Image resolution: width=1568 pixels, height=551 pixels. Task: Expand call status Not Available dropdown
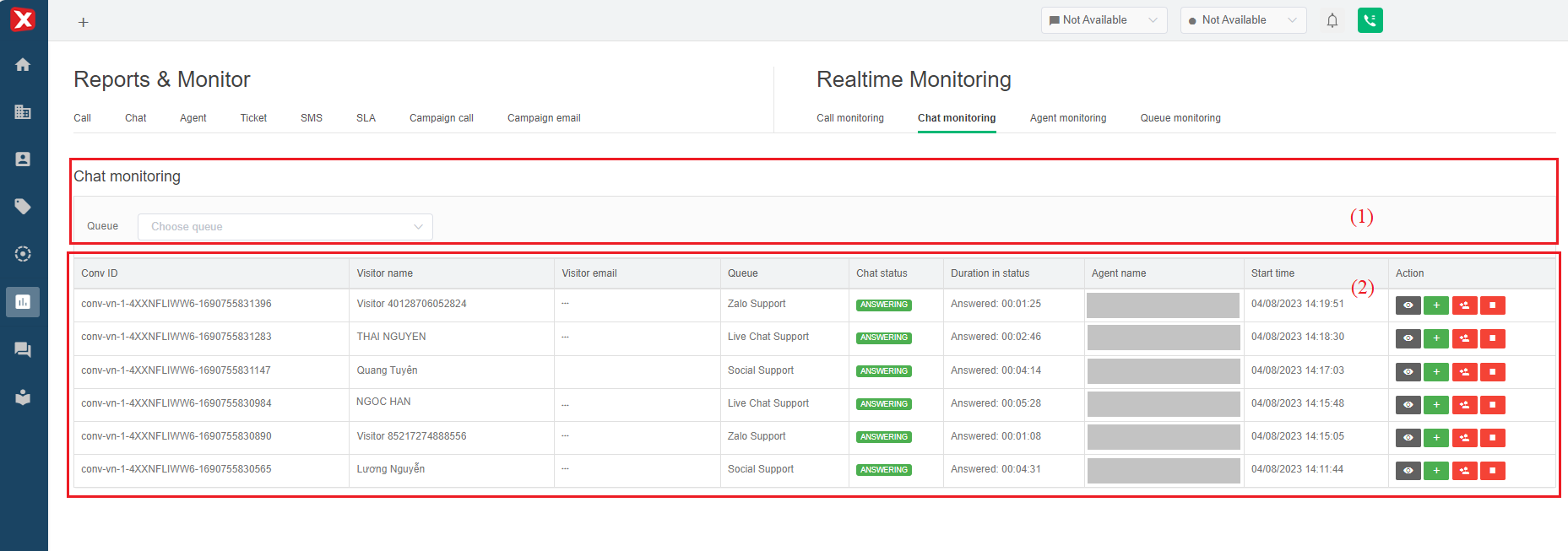point(1243,20)
